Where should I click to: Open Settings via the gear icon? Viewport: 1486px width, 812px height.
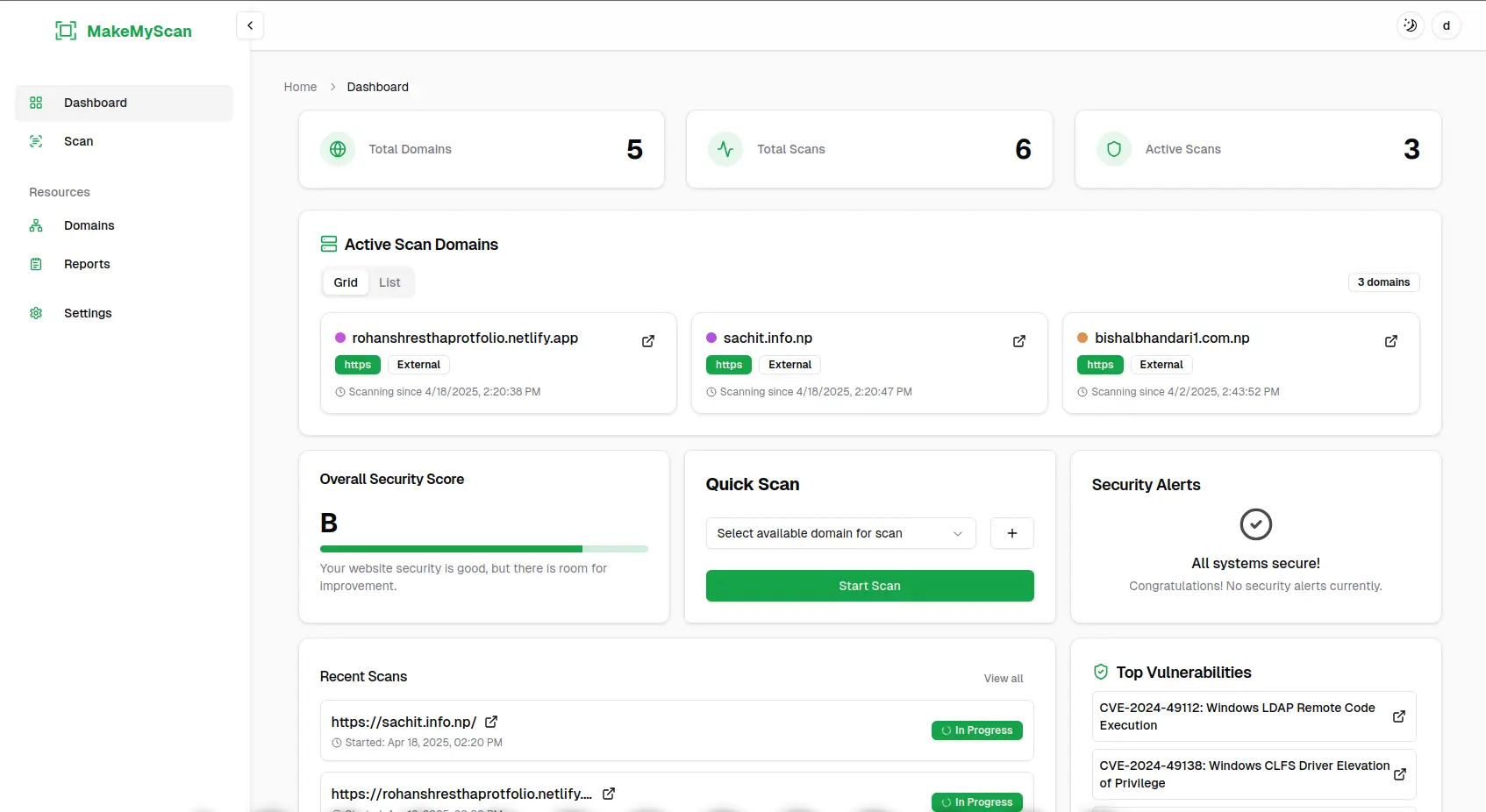click(x=36, y=313)
